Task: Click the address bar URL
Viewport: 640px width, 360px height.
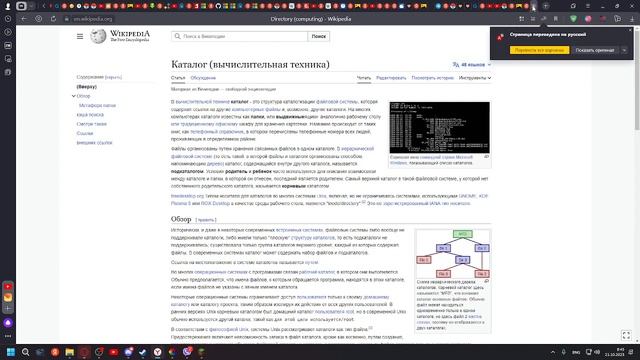Action: [x=93, y=19]
